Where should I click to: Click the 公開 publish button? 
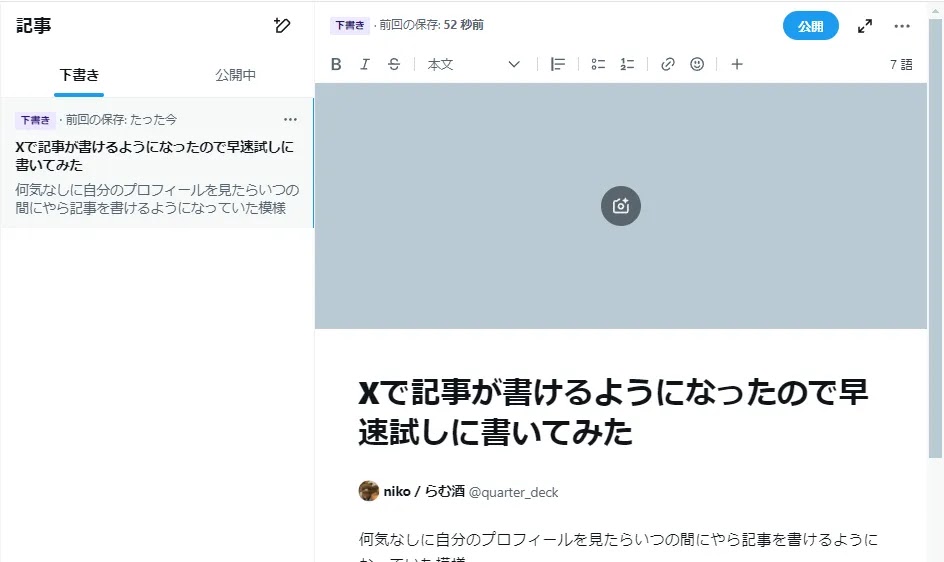pos(810,26)
